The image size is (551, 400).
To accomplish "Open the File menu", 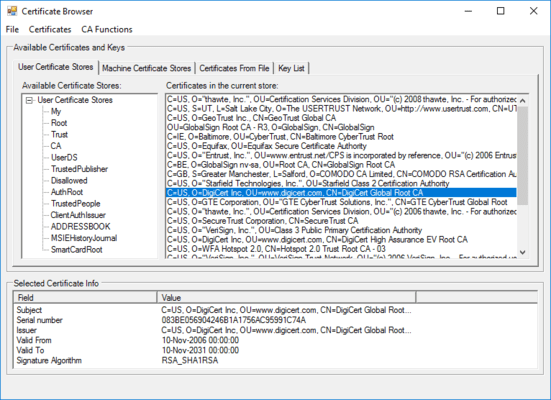I will point(12,30).
